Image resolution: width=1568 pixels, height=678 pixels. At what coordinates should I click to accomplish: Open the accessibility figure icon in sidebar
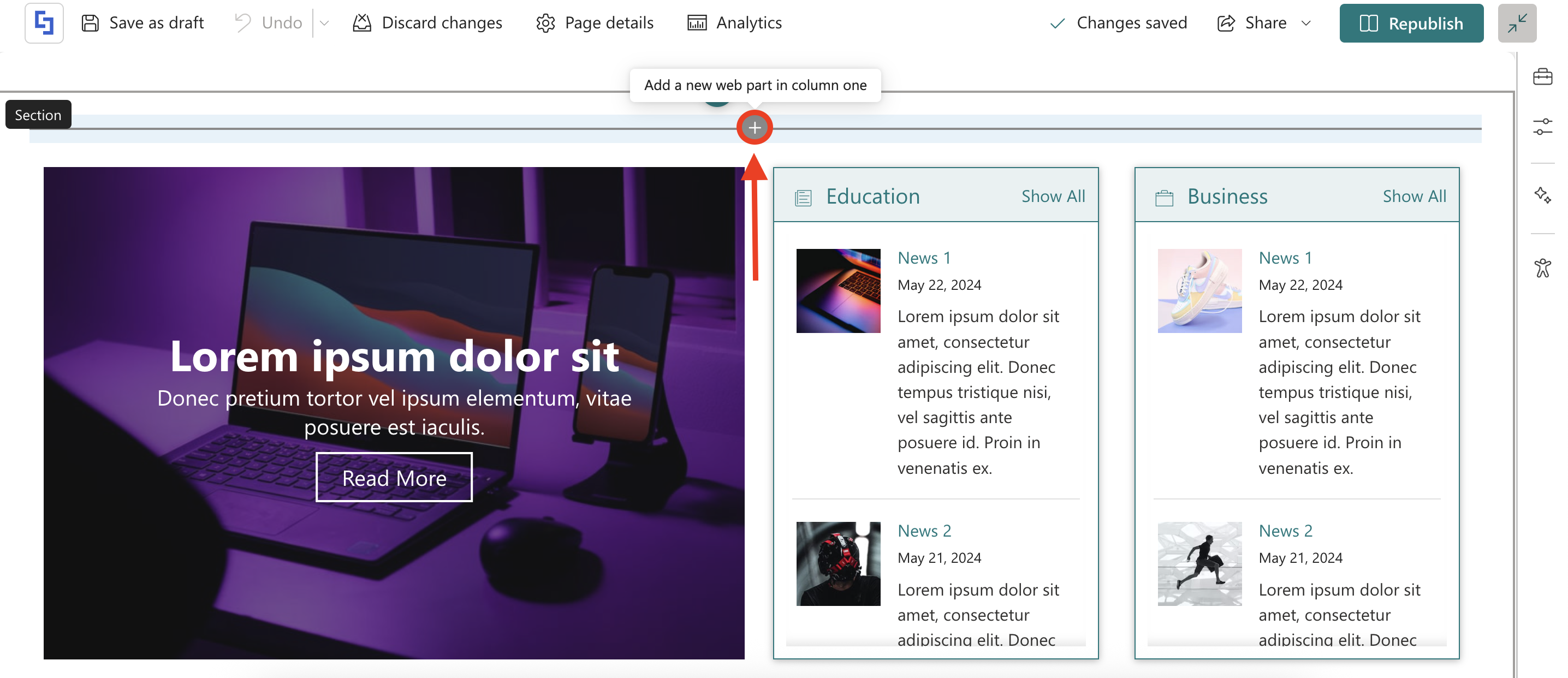[1542, 268]
